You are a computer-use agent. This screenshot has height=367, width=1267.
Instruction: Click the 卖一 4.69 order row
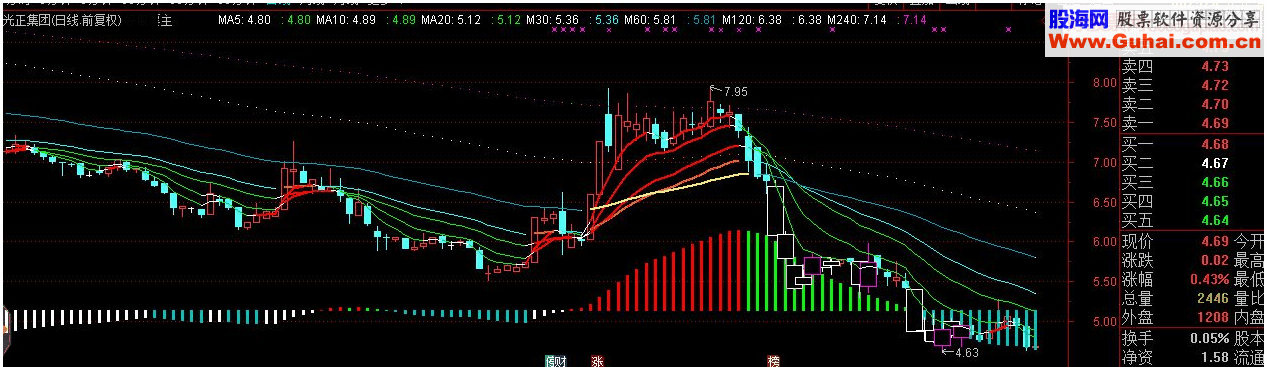point(1175,123)
